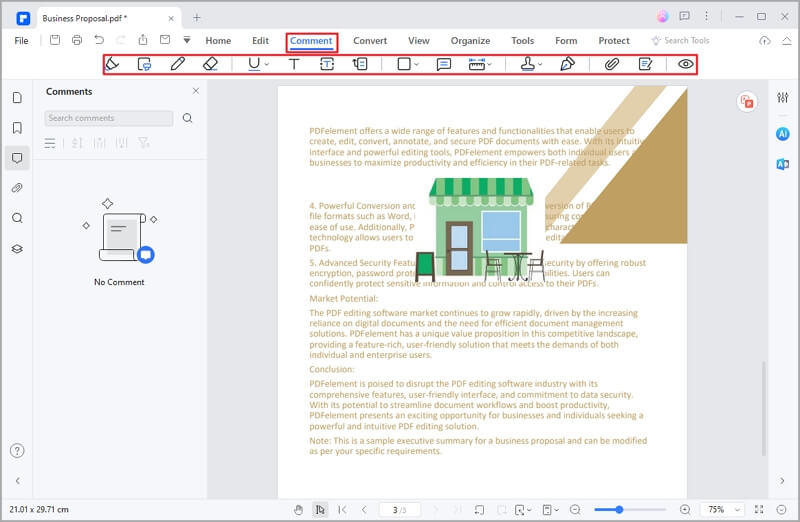Open the Underline tool dropdown arrow
Image resolution: width=800 pixels, height=522 pixels.
point(267,64)
